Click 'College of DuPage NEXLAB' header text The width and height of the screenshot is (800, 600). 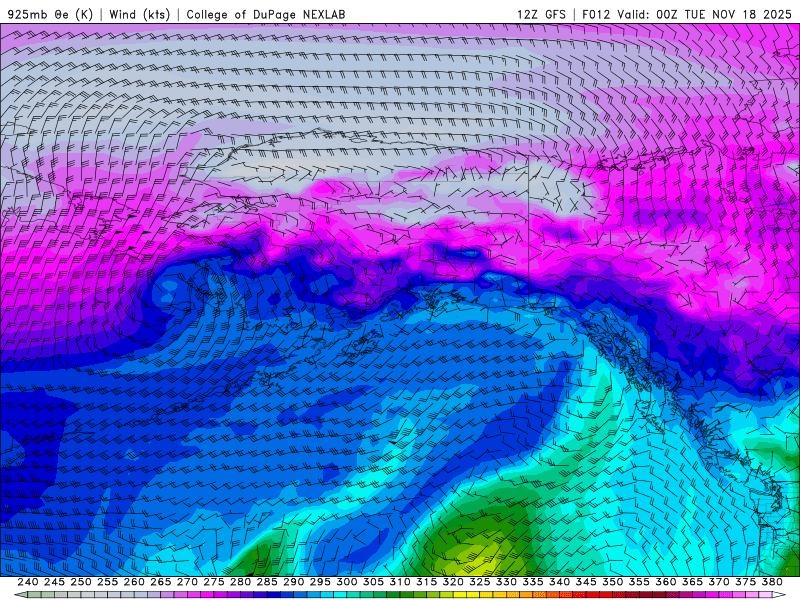coord(266,14)
